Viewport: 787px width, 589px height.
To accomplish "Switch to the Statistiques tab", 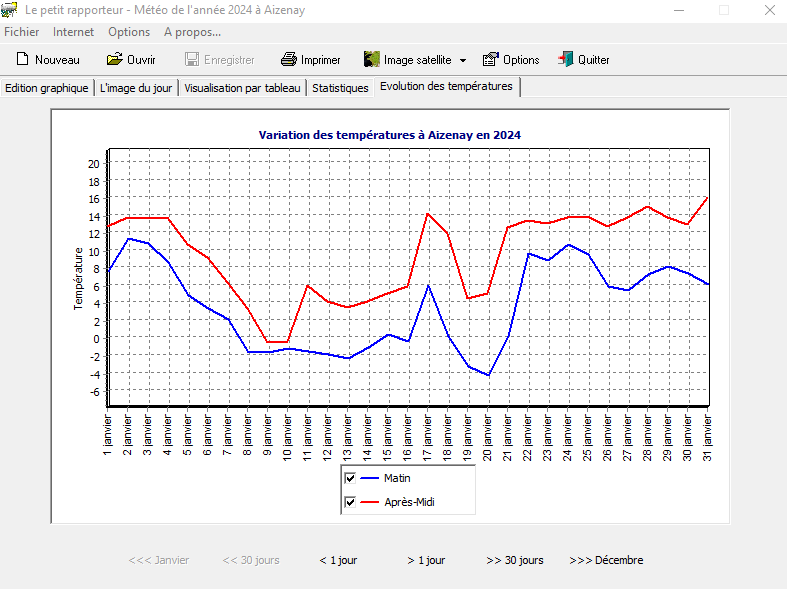I will click(x=340, y=88).
